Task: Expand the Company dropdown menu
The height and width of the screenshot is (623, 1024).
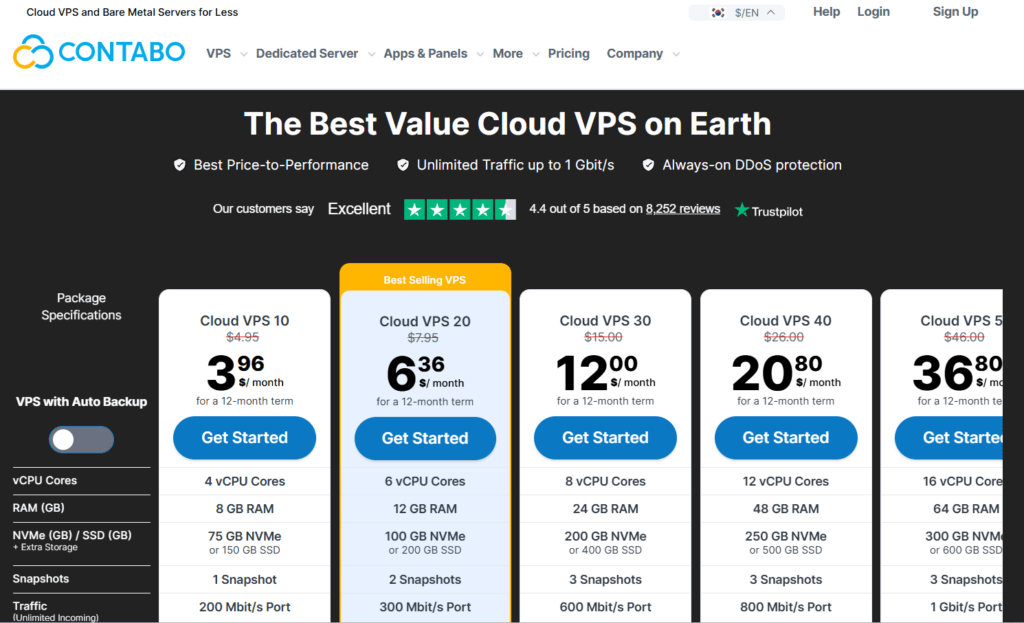Action: [x=642, y=54]
